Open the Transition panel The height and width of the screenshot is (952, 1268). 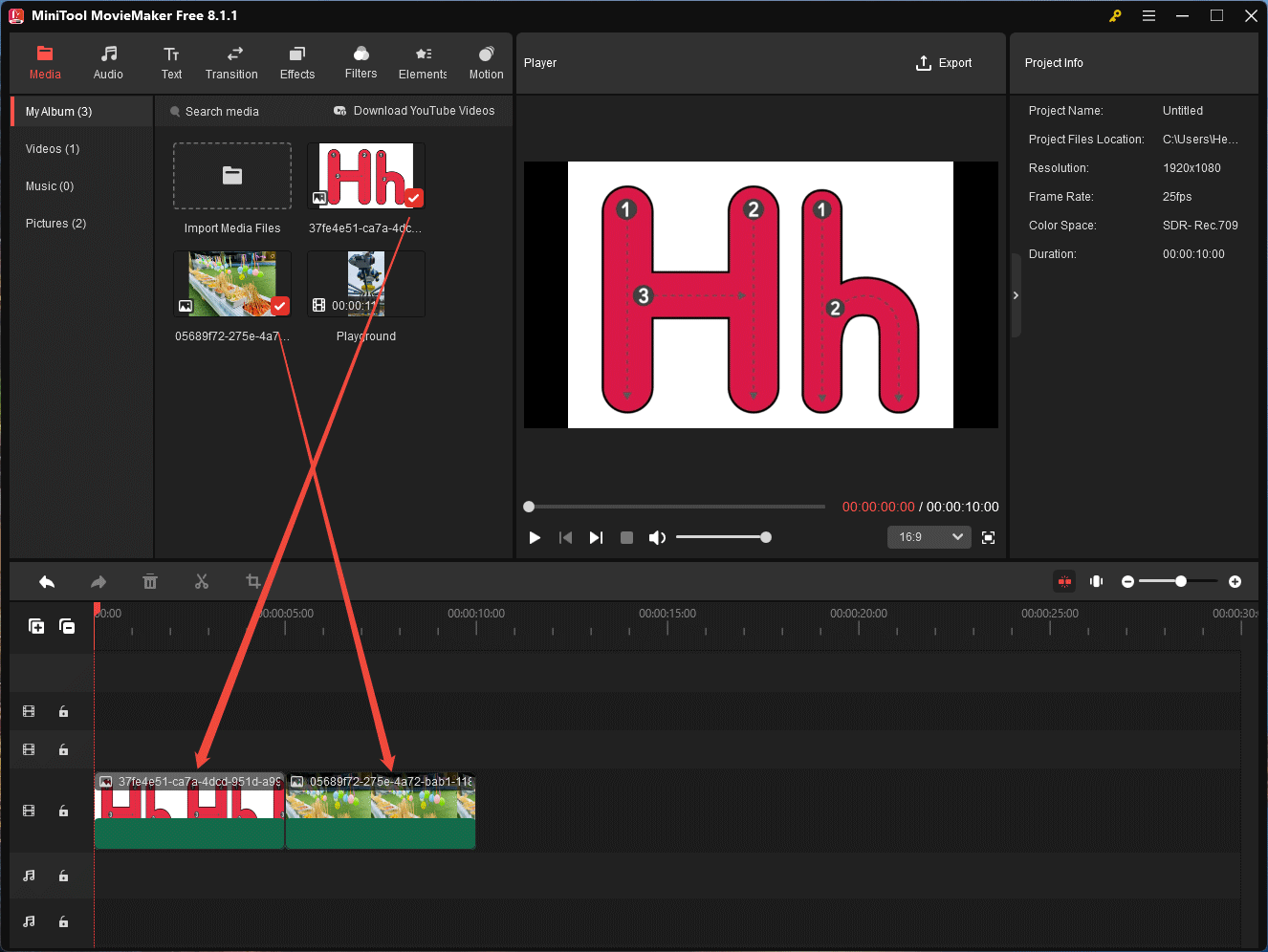[231, 62]
